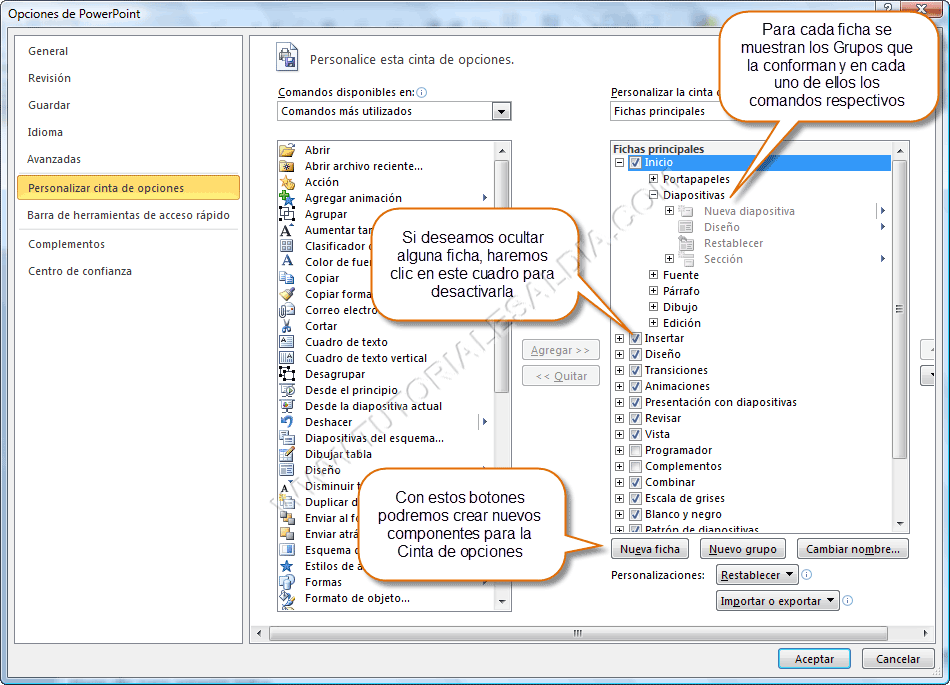Image resolution: width=950 pixels, height=685 pixels.
Task: Click the Dibujar tabla pencil icon
Action: tap(287, 454)
